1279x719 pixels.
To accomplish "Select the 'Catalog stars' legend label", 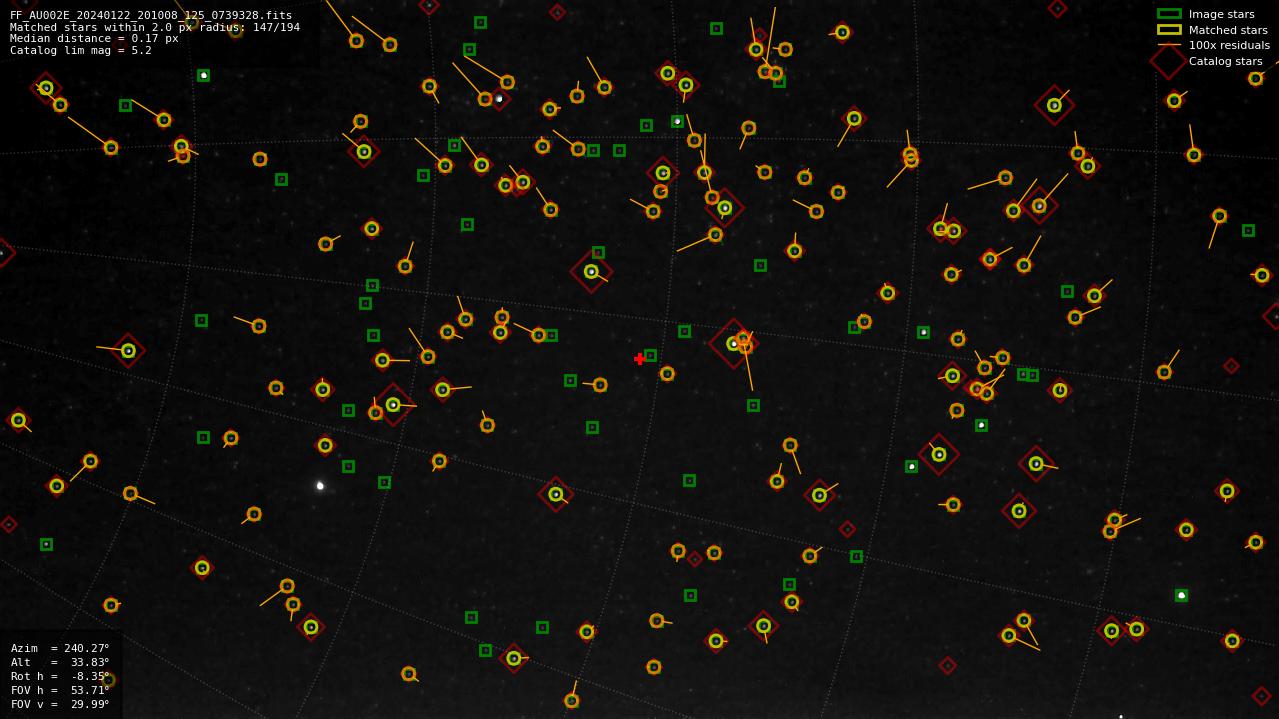I will click(1225, 61).
